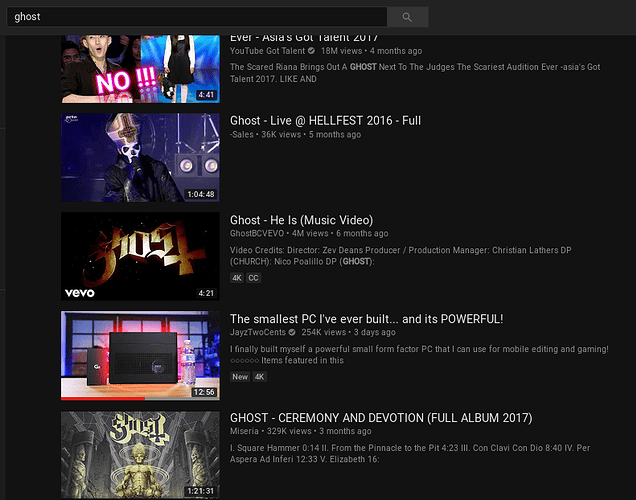
Task: Click '254K views • 3 days ago' text
Action: click(x=348, y=333)
